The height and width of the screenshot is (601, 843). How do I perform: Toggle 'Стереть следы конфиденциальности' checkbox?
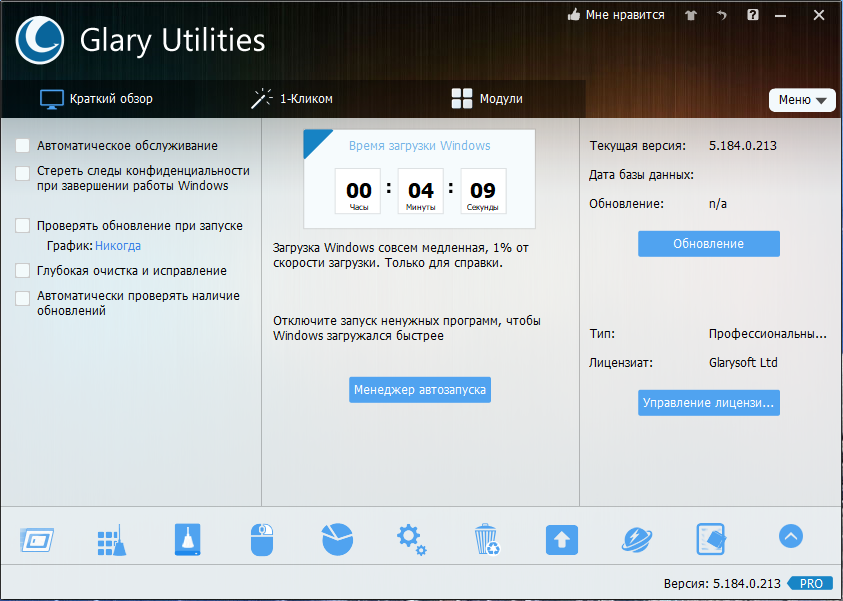(23, 173)
